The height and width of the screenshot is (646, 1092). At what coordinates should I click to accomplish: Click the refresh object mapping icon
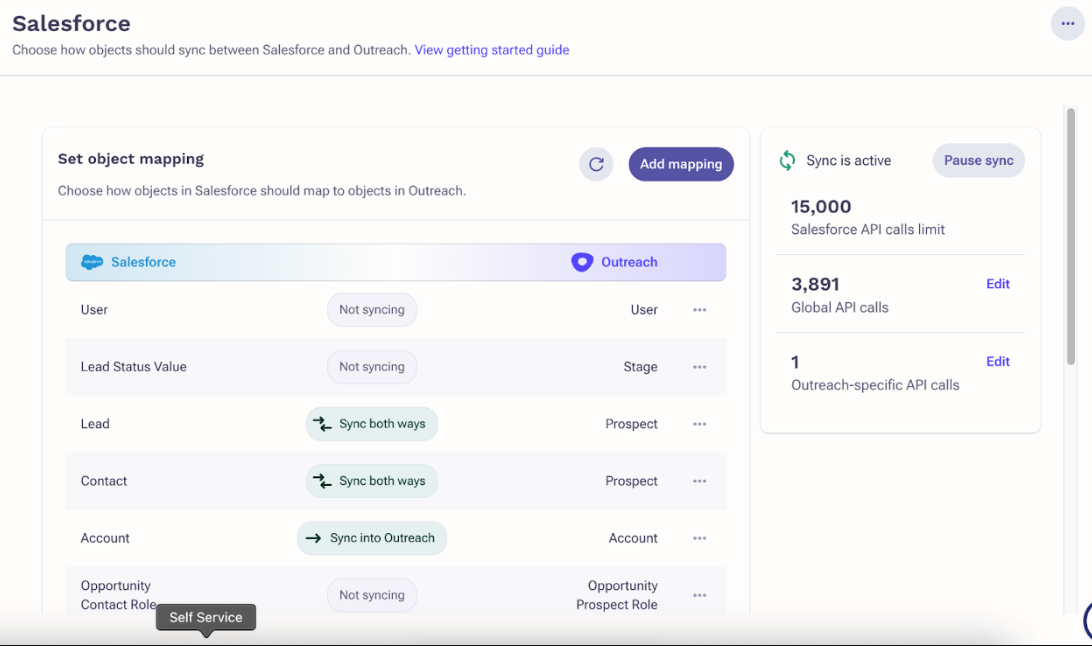pyautogui.click(x=596, y=164)
